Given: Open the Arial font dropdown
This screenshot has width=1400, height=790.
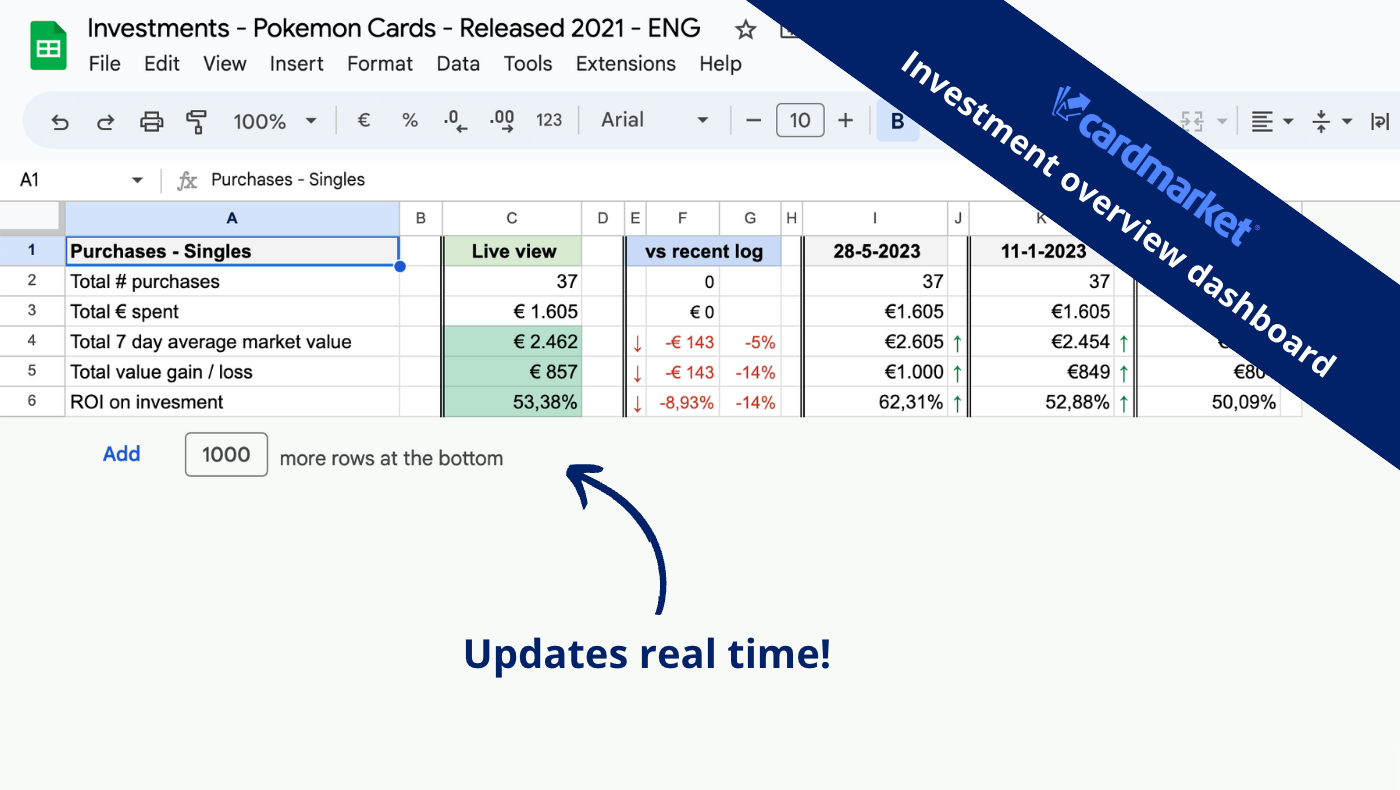Looking at the screenshot, I should click(x=655, y=121).
